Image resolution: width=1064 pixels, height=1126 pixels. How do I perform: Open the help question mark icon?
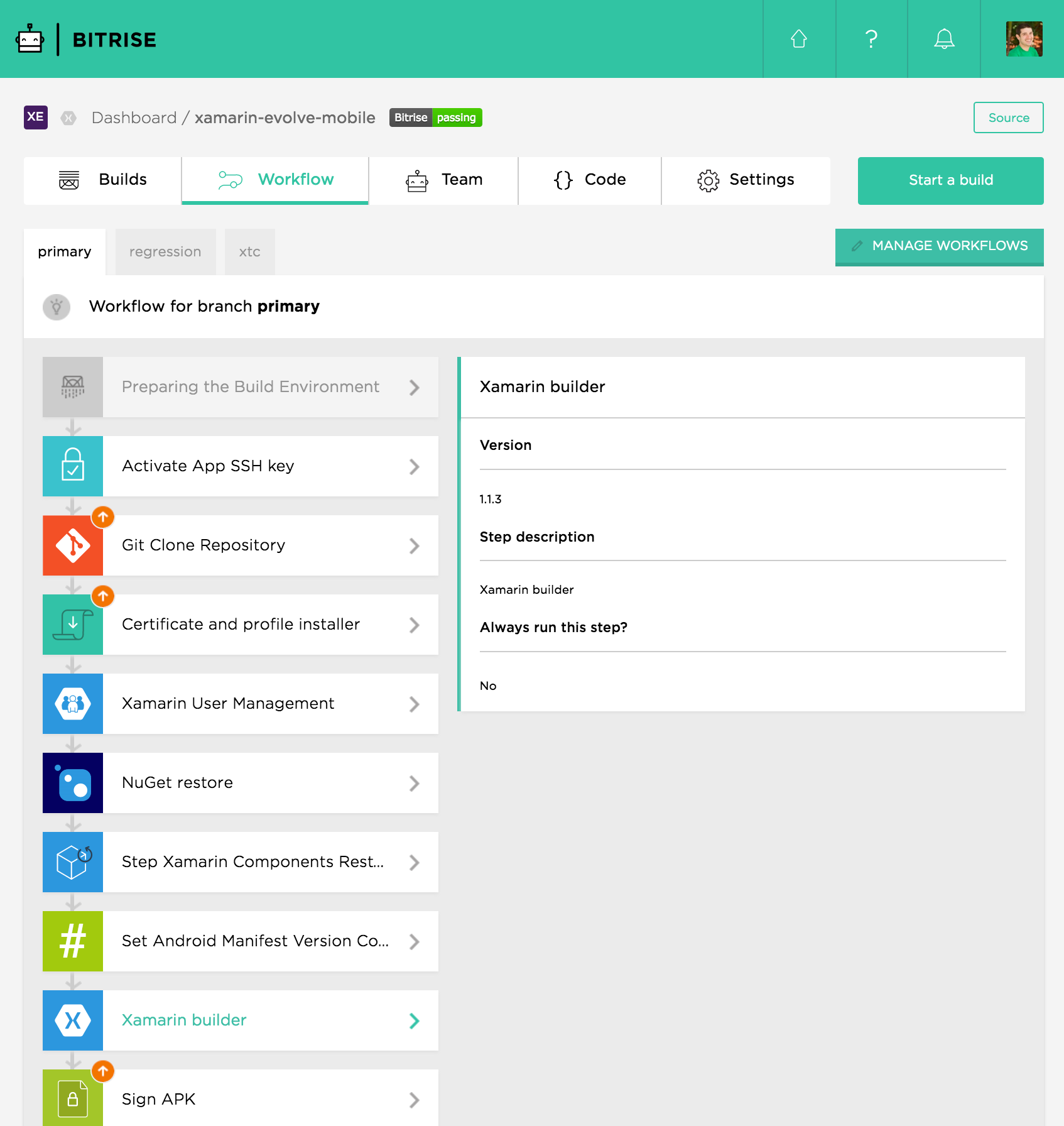click(x=871, y=39)
